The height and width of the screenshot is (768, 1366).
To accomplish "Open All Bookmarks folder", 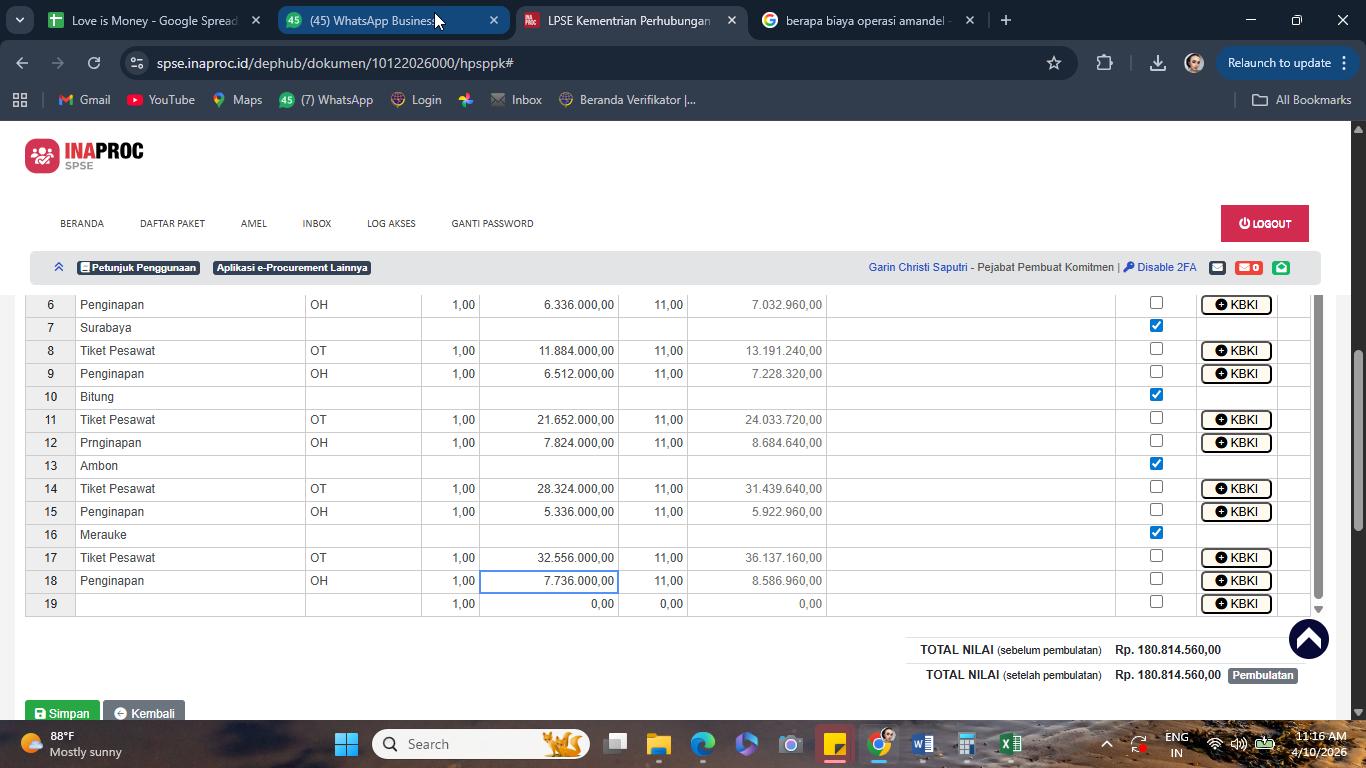I will coord(1302,100).
